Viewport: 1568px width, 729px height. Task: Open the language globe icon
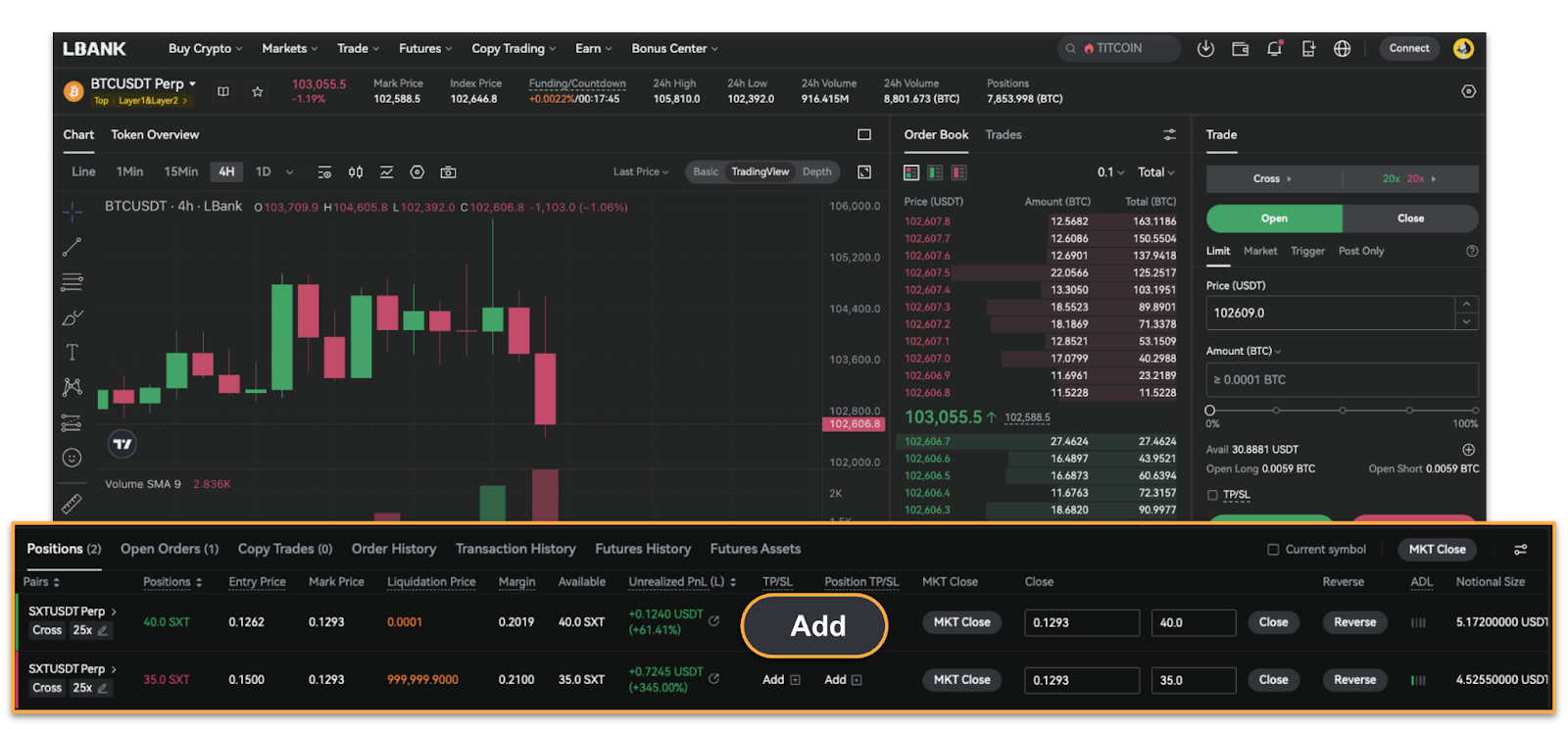pos(1343,48)
